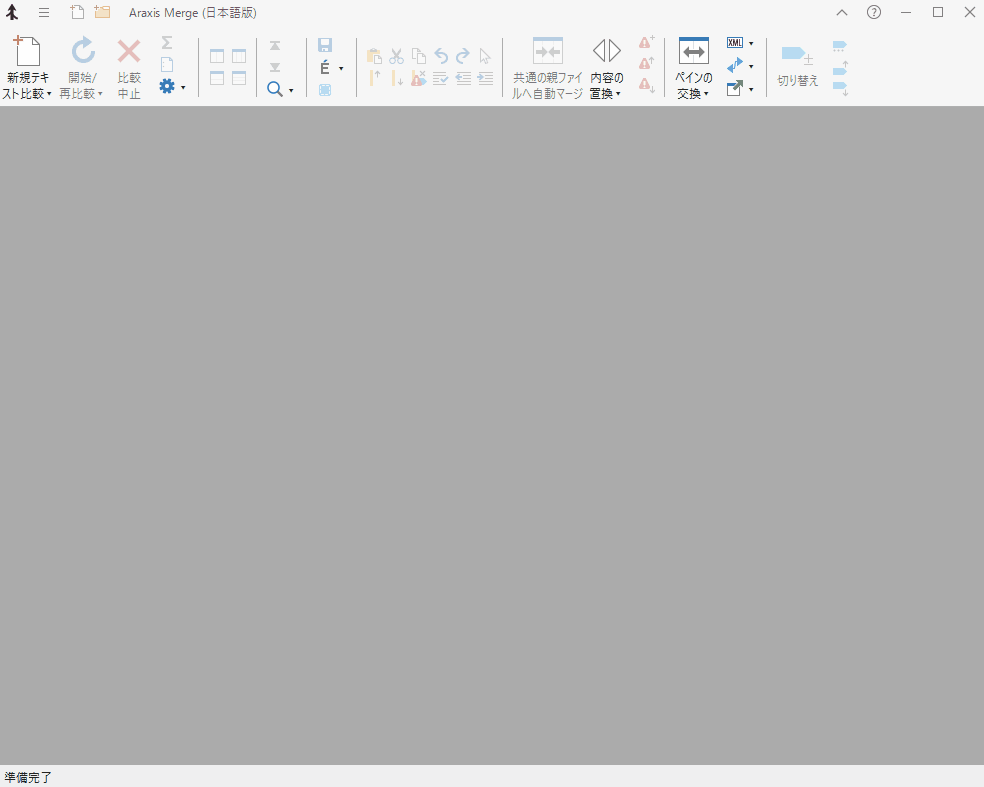Expand the XML format dropdown
Image resolution: width=984 pixels, height=787 pixels.
(x=751, y=43)
